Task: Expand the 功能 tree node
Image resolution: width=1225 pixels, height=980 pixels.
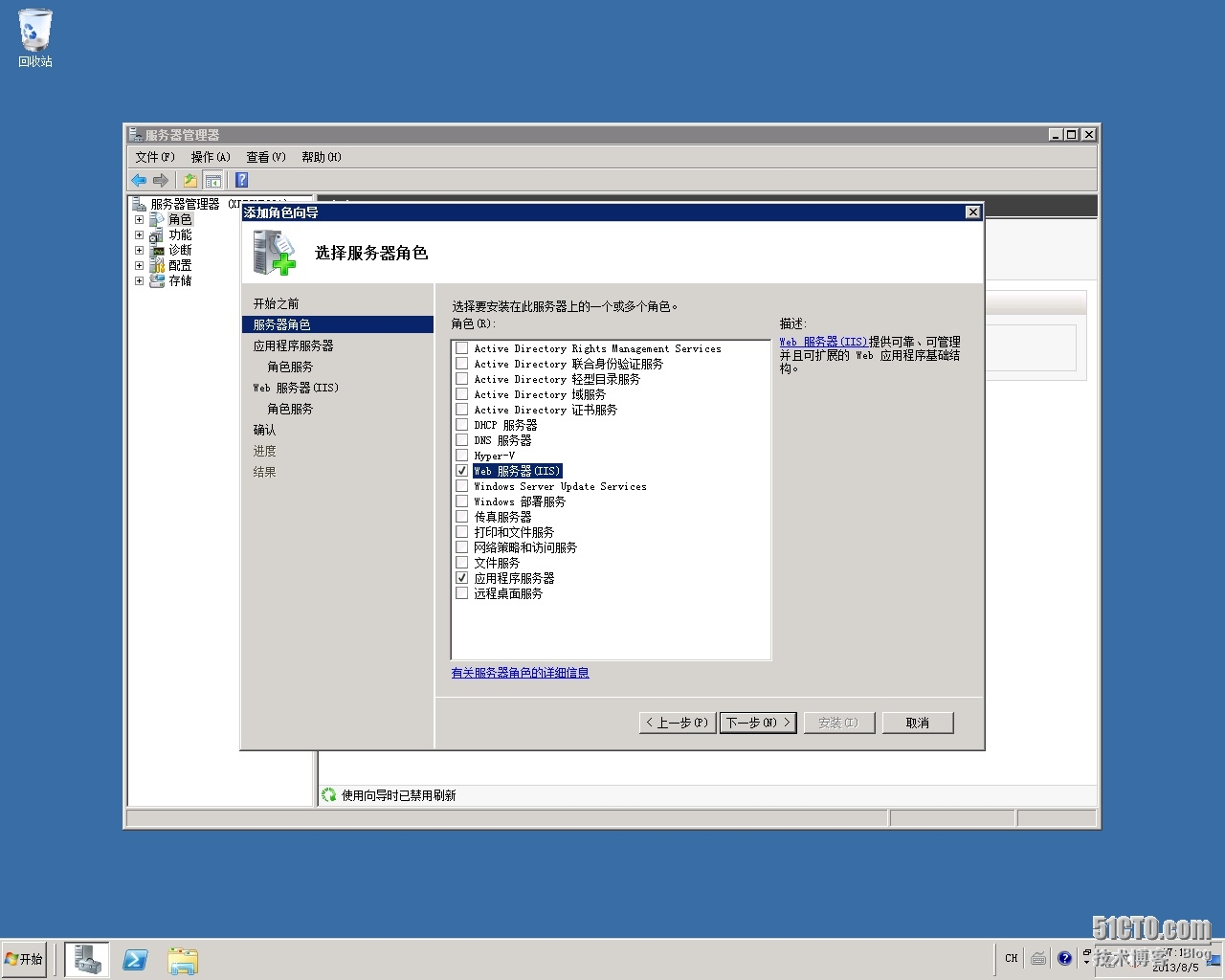Action: pos(139,234)
